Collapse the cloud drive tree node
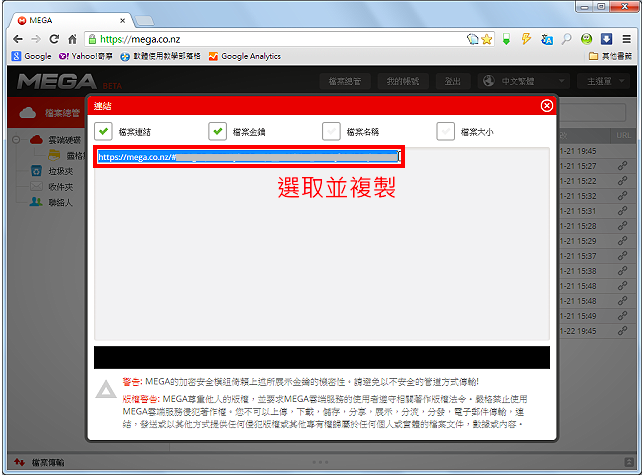Screen dimensions: 644x475 16,140
